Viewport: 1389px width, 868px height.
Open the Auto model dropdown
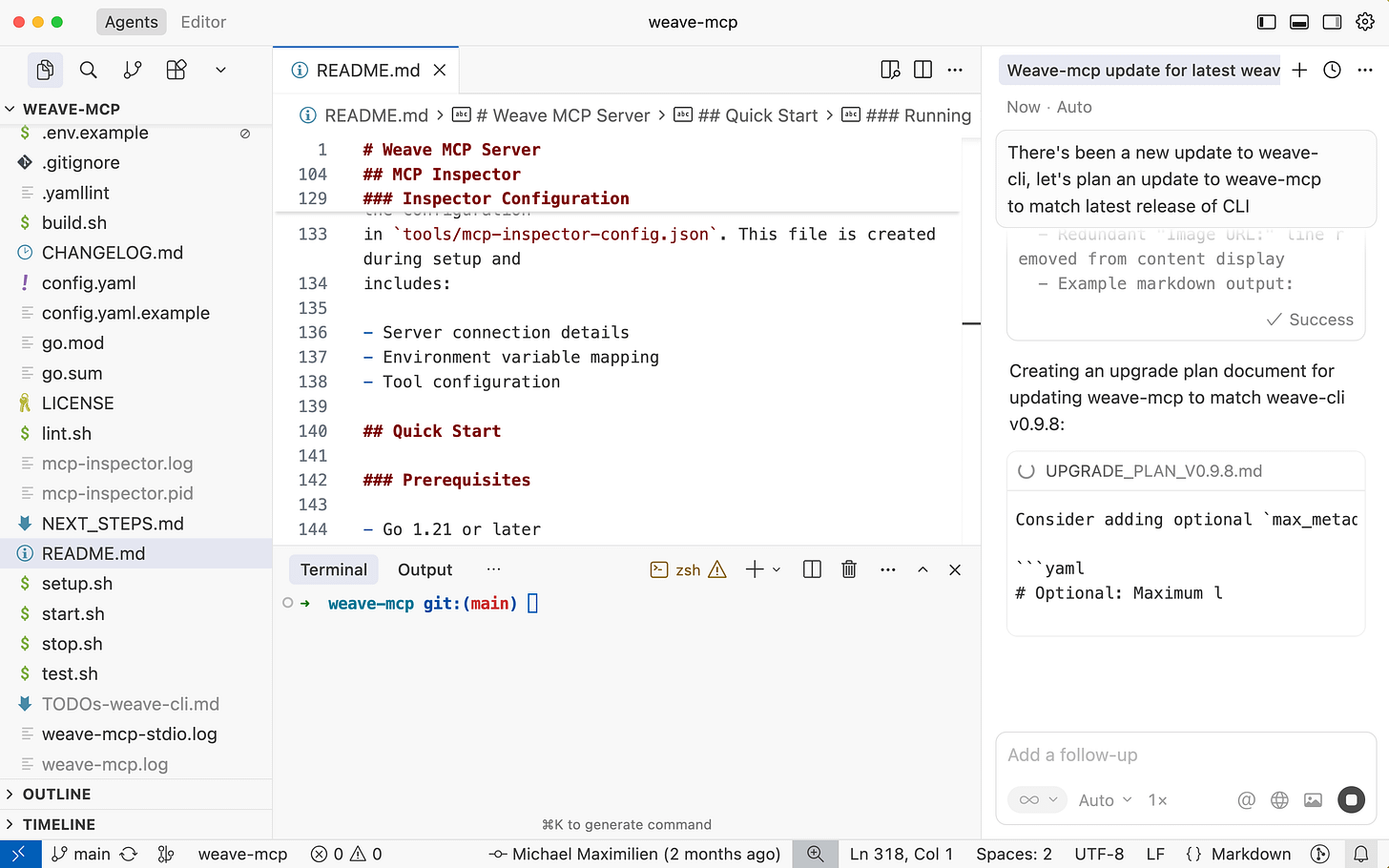tap(1106, 800)
